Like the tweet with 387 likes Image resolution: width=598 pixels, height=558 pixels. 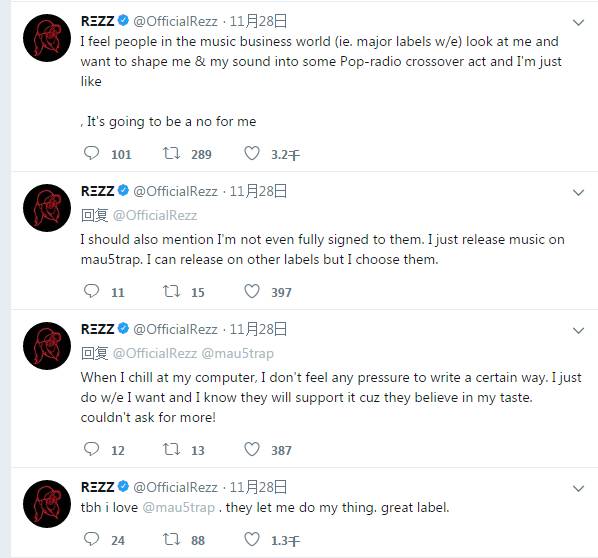click(x=252, y=449)
